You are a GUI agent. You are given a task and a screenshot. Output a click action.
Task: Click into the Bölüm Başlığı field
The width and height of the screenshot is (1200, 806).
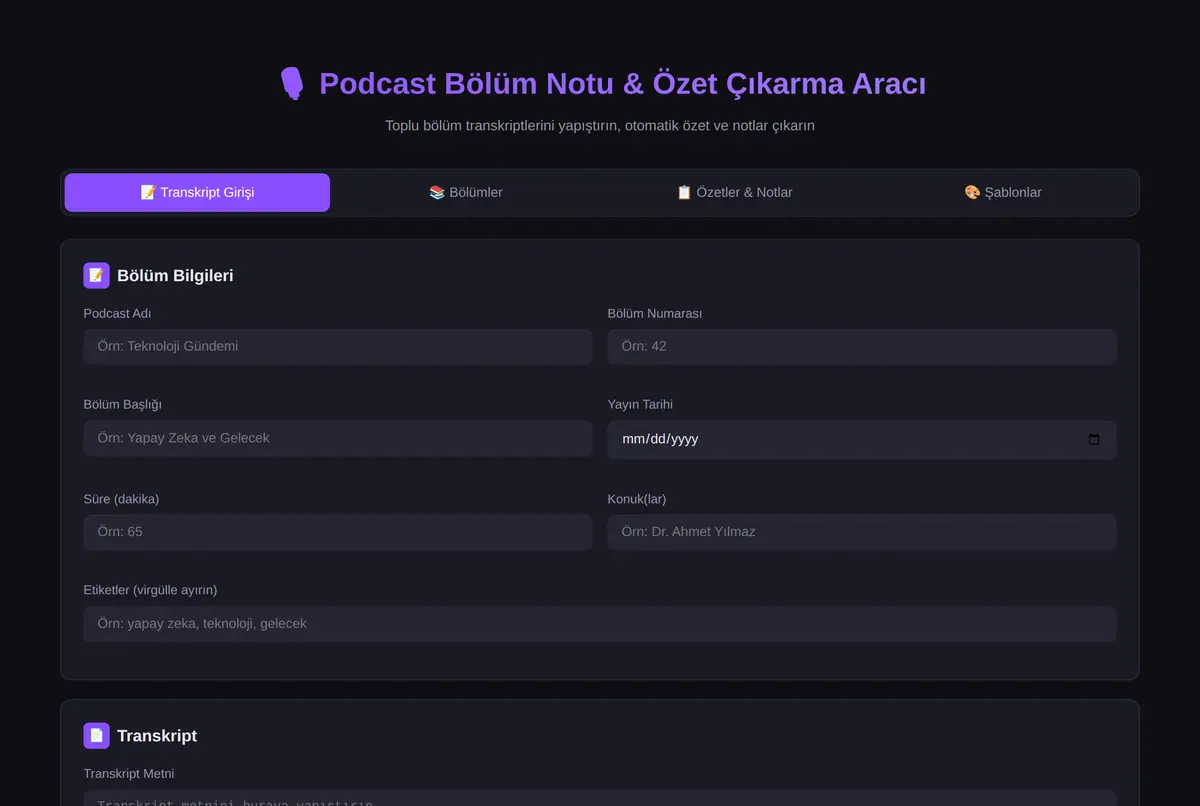point(338,438)
